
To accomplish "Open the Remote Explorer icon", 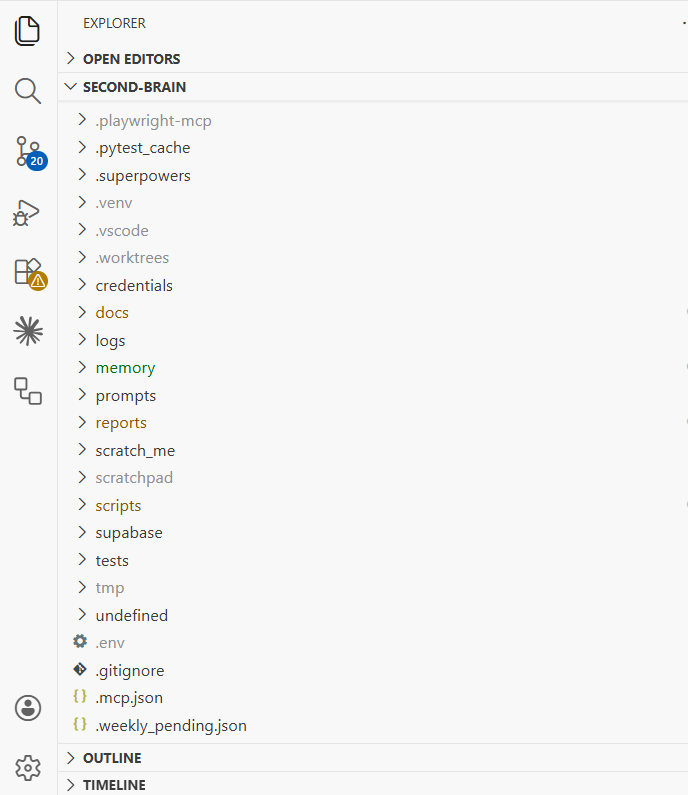I will [28, 391].
